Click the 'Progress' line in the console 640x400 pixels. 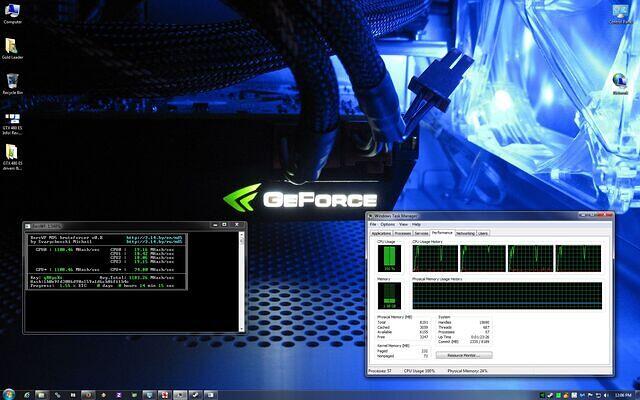pyautogui.click(x=102, y=286)
